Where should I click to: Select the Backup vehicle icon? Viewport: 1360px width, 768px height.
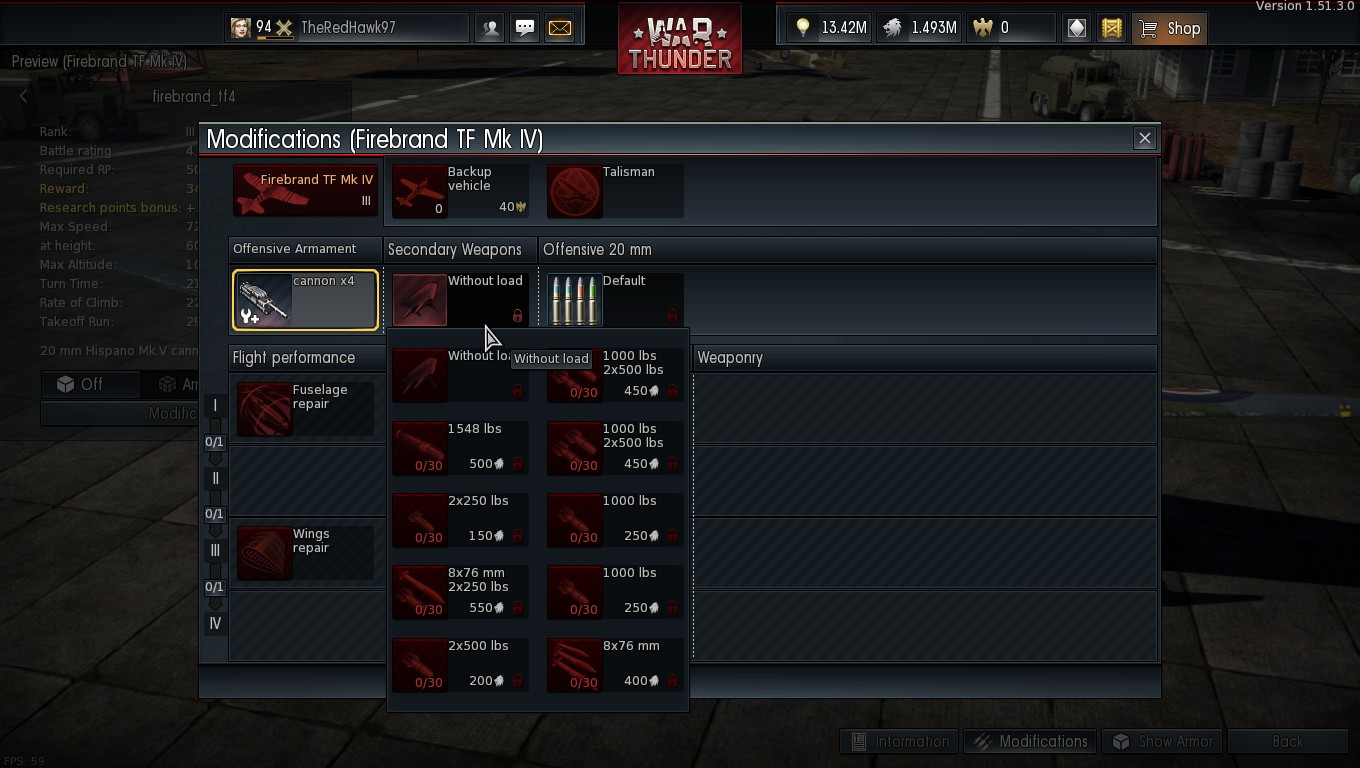460,191
